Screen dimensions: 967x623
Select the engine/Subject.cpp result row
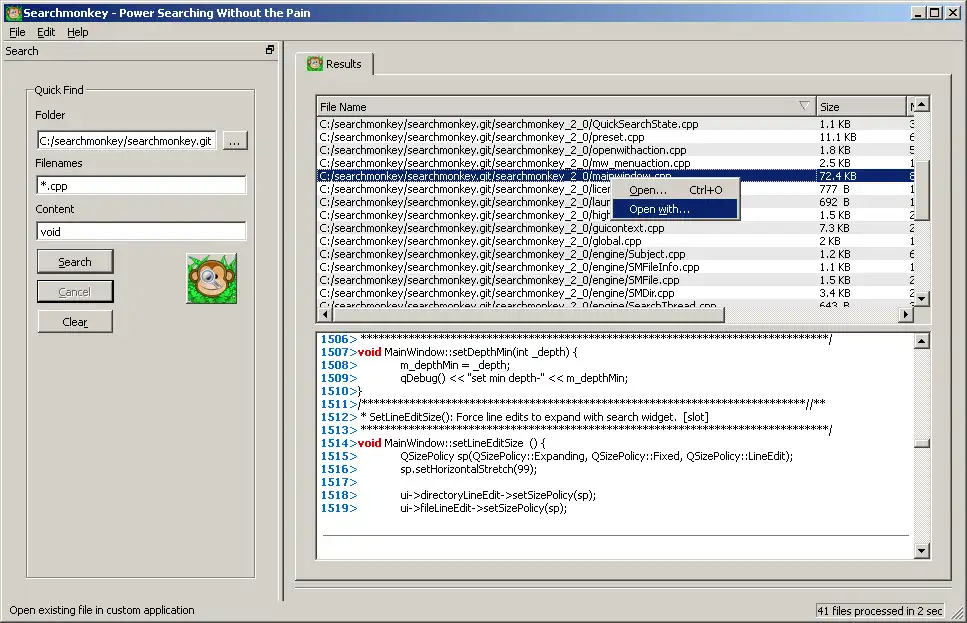pyautogui.click(x=615, y=254)
